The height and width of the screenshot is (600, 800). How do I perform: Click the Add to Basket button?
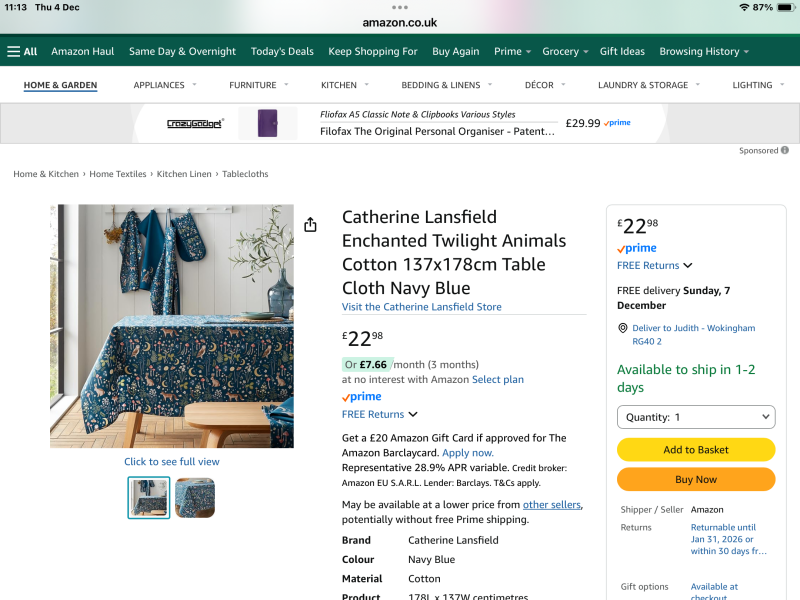pos(695,449)
